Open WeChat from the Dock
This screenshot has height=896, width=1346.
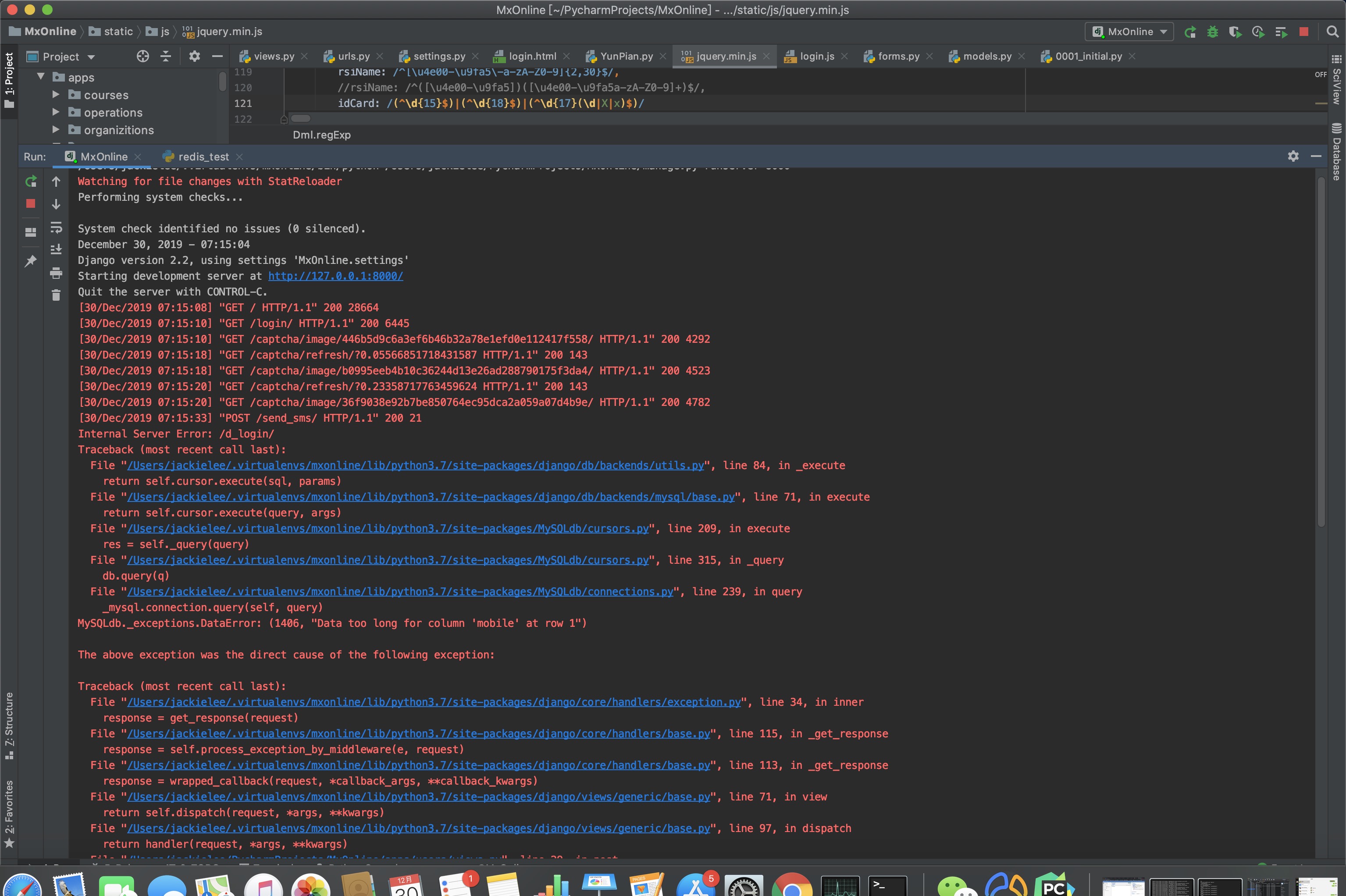957,886
